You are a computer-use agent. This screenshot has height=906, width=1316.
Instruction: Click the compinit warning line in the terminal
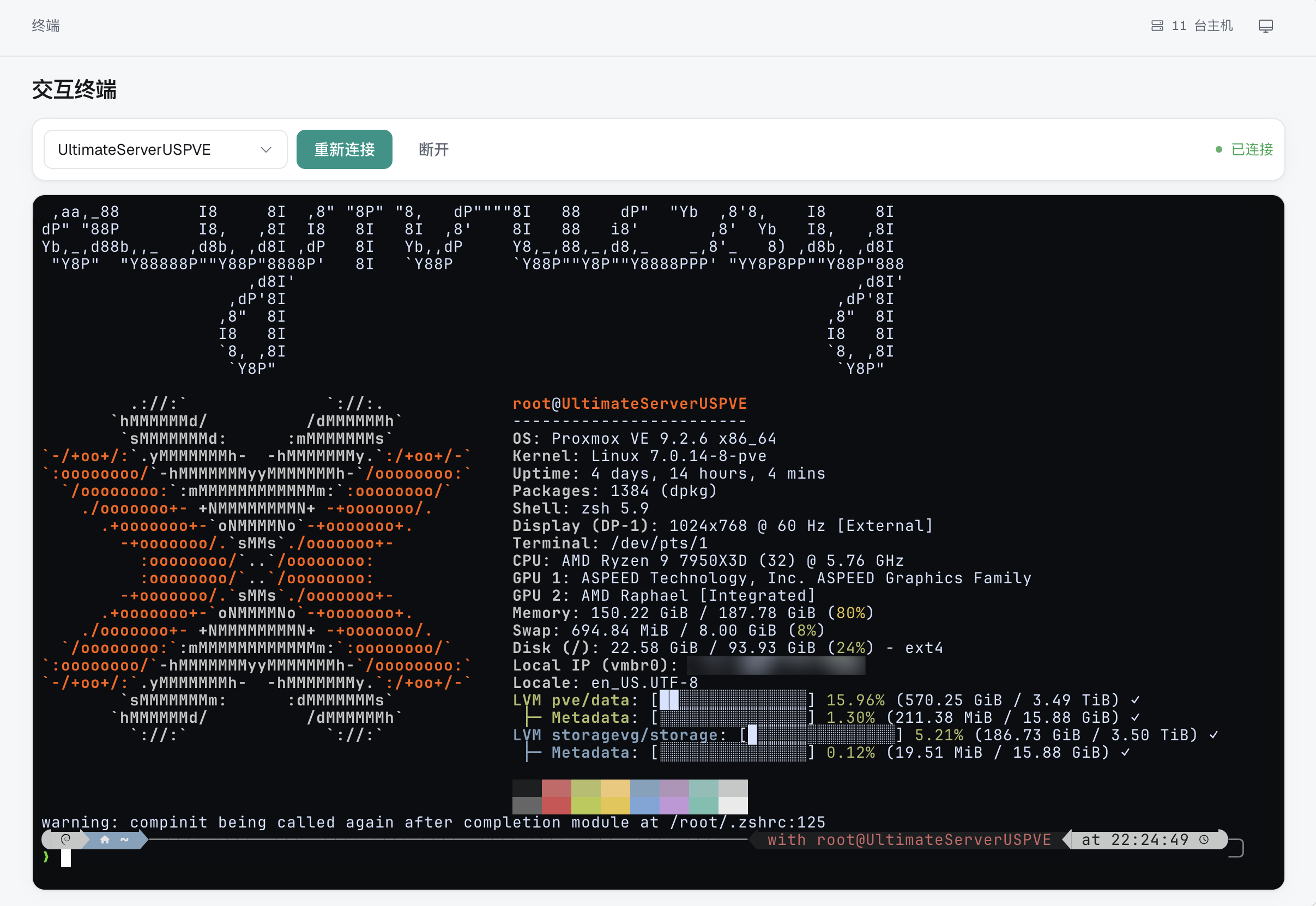[x=434, y=823]
